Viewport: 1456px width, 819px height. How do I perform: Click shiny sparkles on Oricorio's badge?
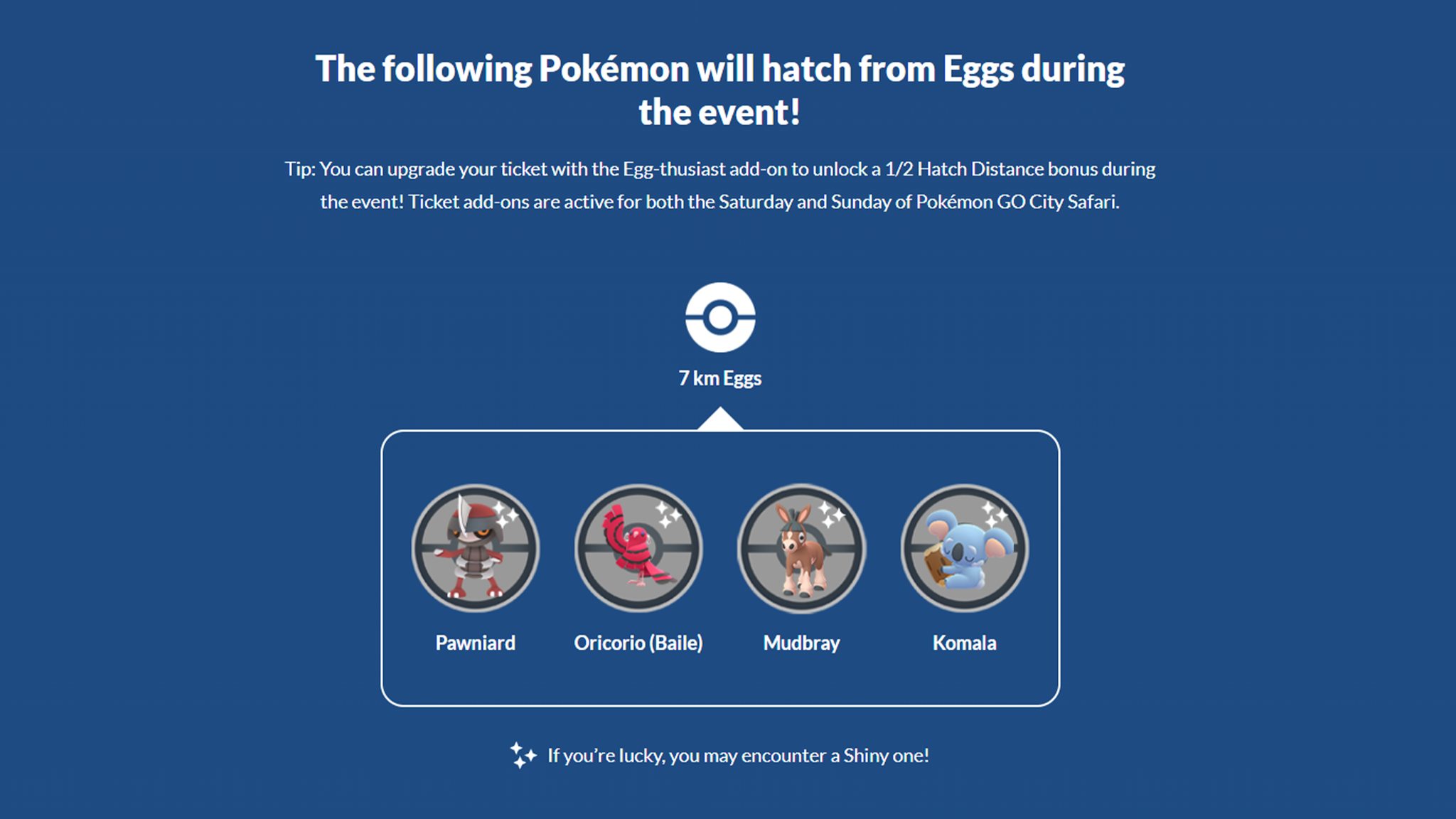click(668, 513)
